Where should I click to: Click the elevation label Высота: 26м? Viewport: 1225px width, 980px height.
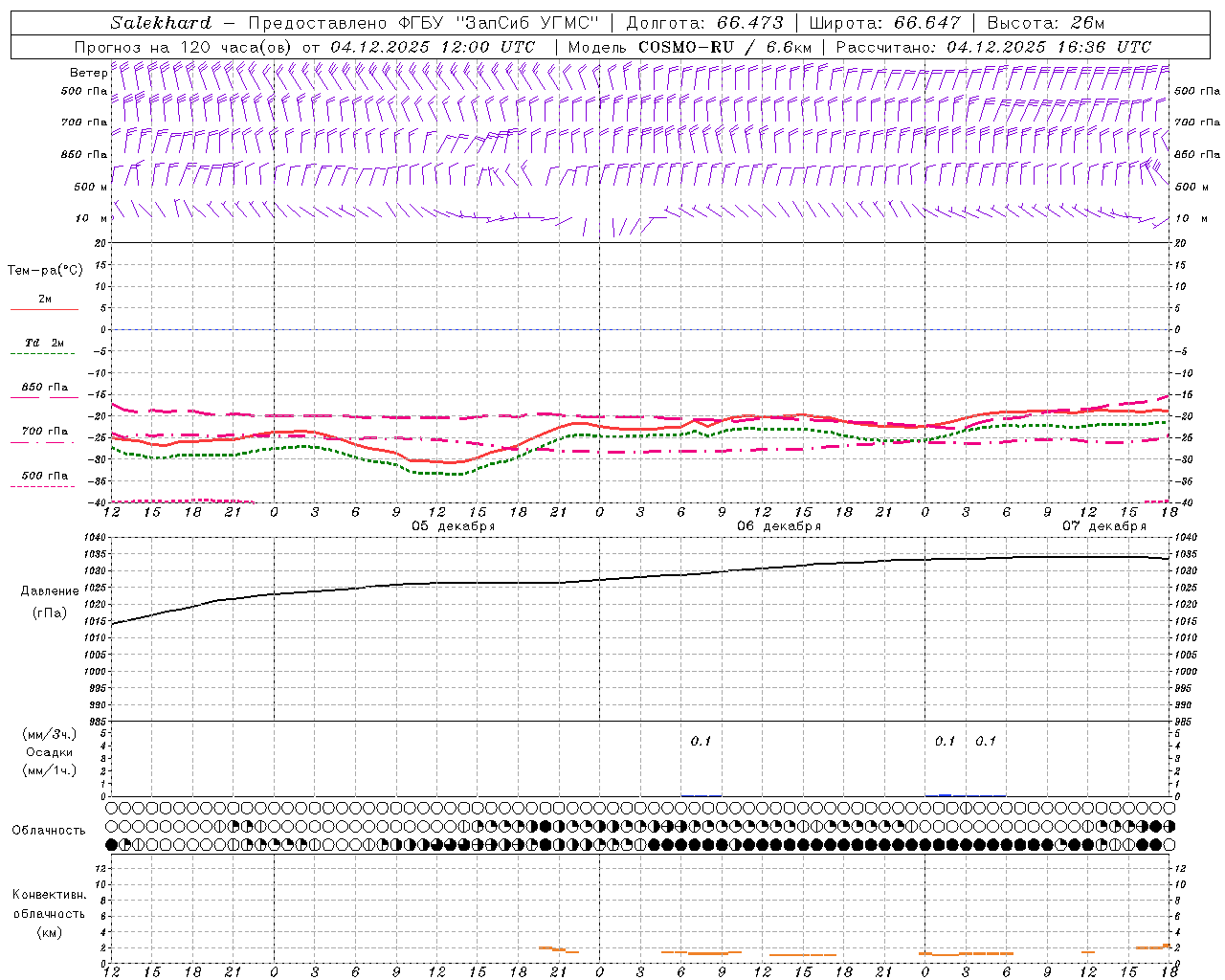[1045, 23]
